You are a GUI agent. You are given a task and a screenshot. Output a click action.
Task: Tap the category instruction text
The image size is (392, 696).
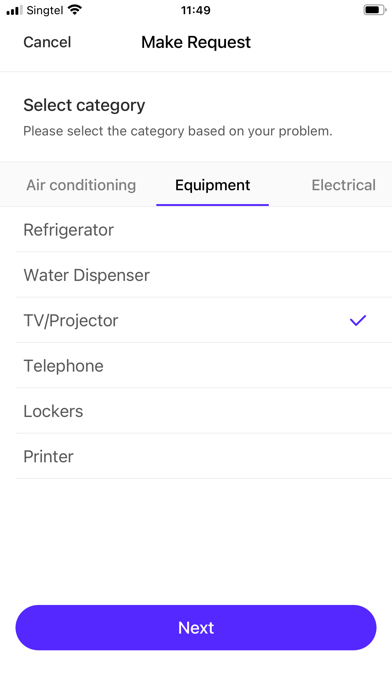[x=178, y=131]
